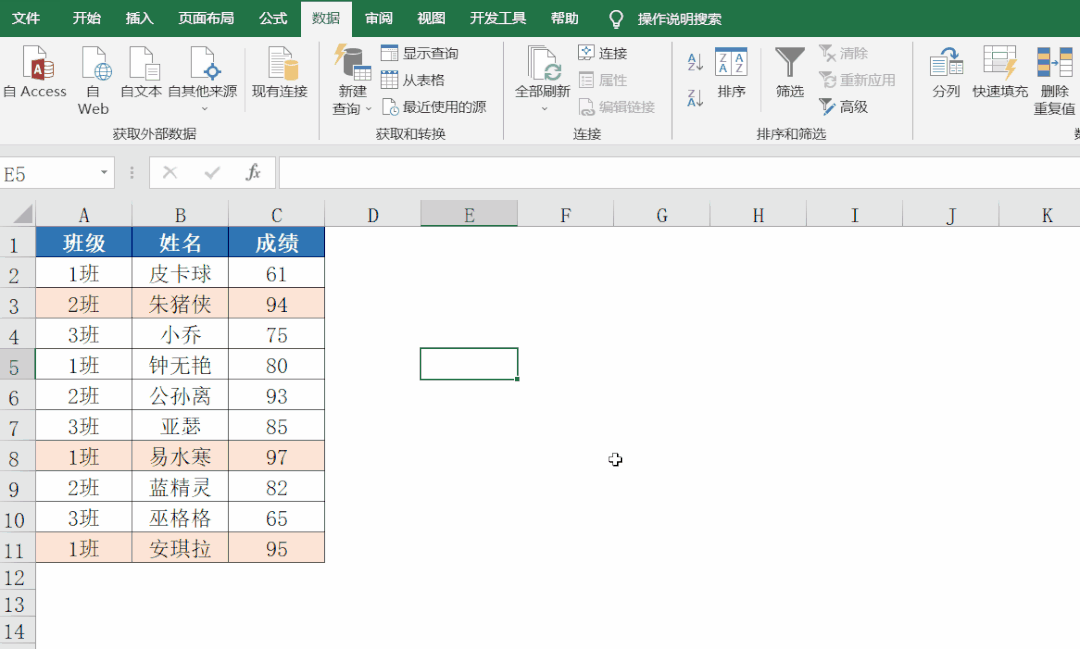Viewport: 1080px width, 649px height.
Task: Sort ascending A to Z
Action: 696,61
